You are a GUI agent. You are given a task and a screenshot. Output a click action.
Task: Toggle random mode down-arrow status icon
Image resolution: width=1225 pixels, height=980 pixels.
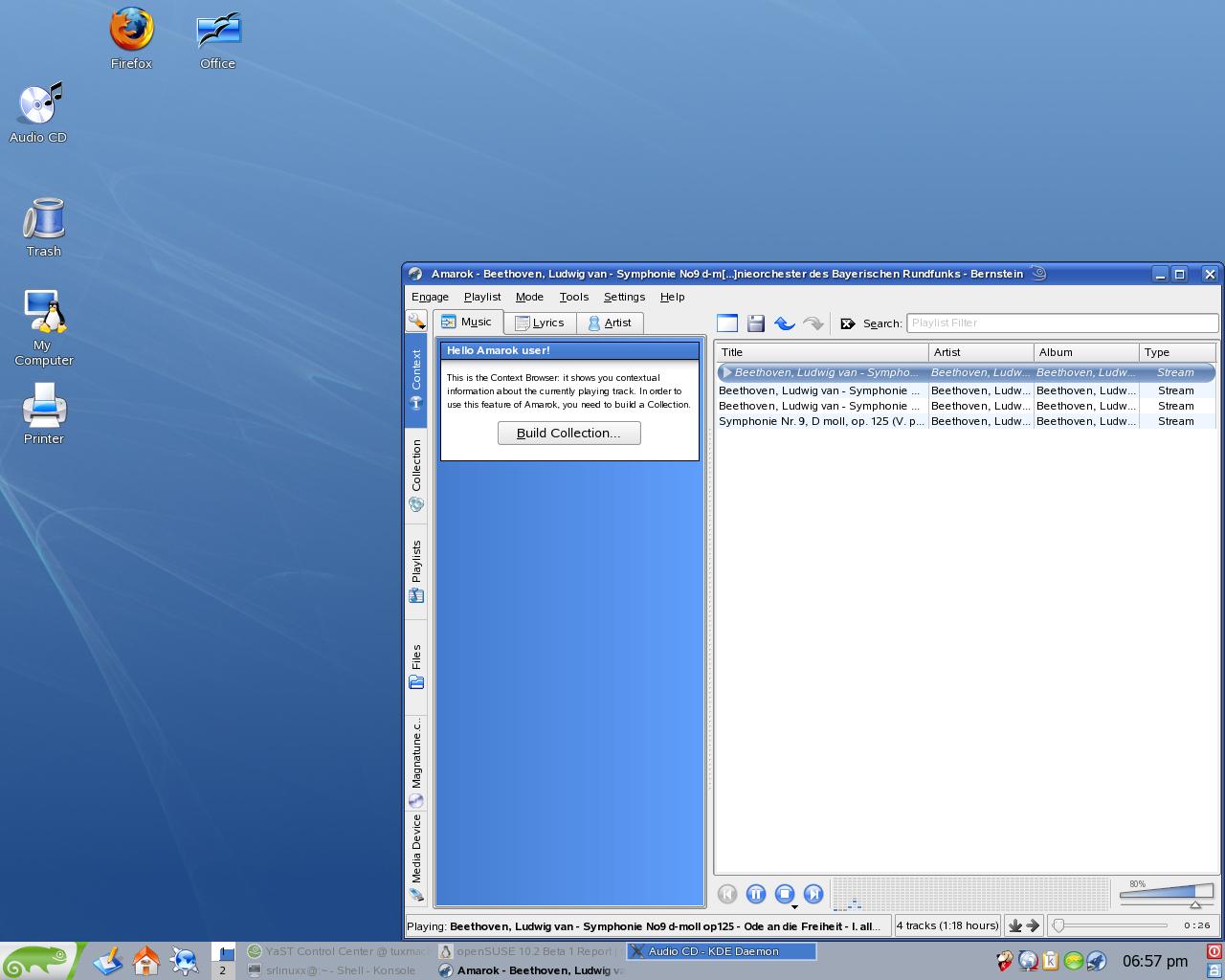click(1016, 925)
